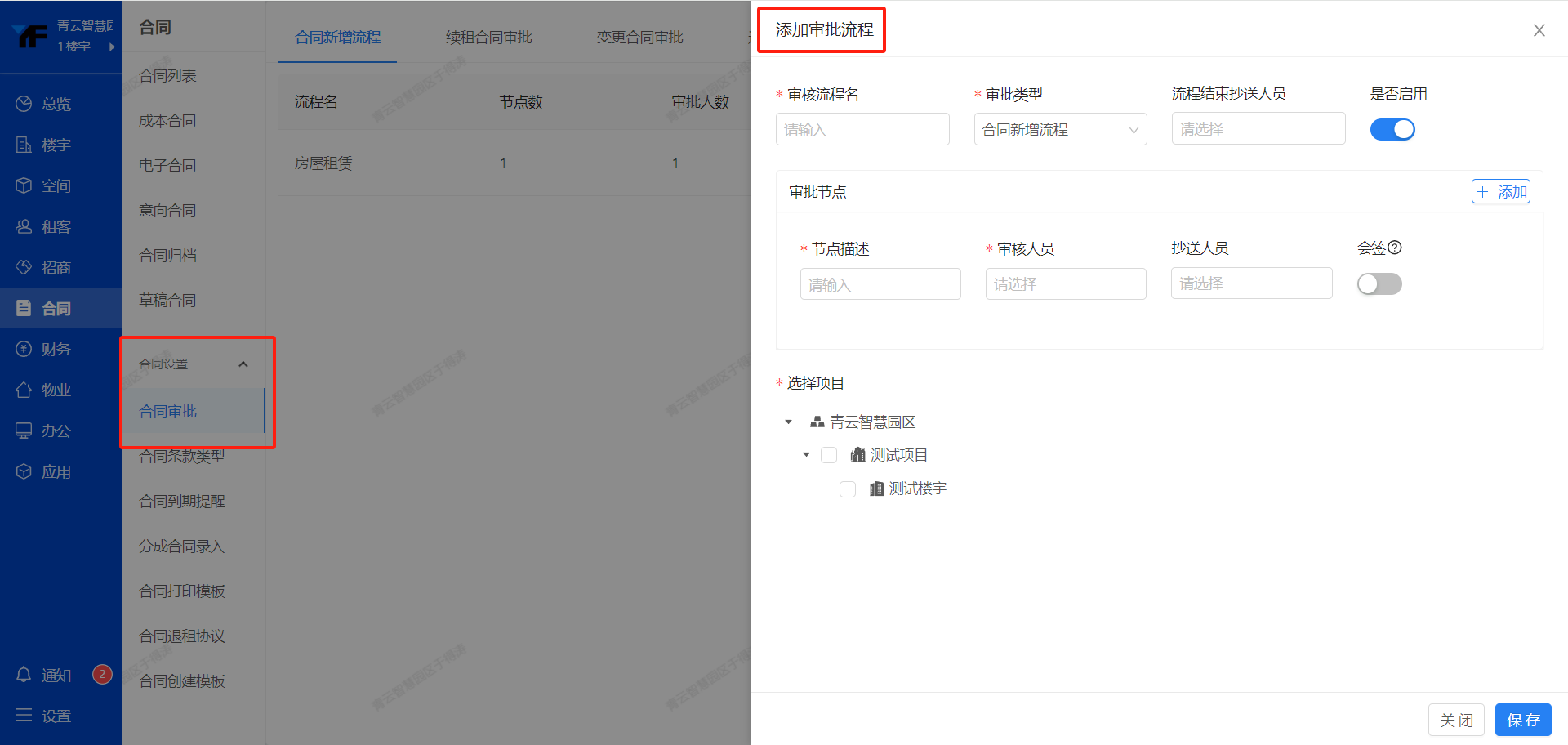The width and height of the screenshot is (1568, 745).
Task: Click the 楼宇 building icon in sidebar
Action: tap(24, 145)
